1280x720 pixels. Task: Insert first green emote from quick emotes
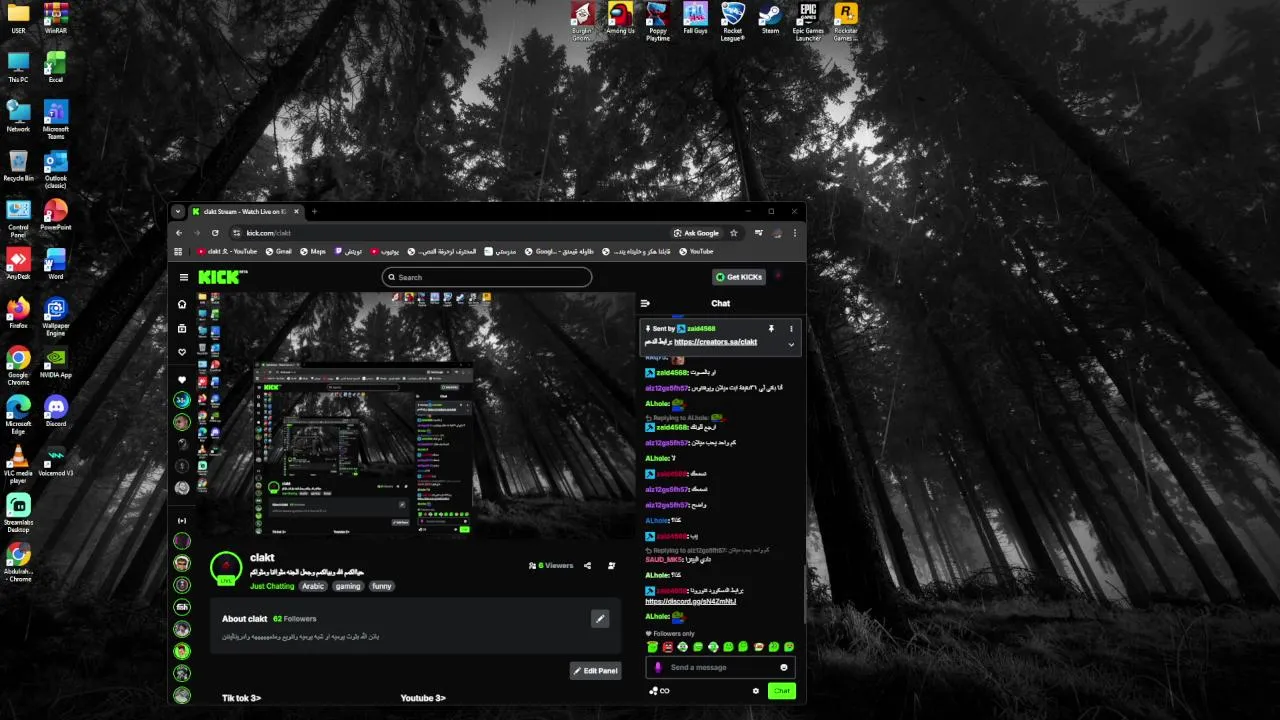[652, 647]
